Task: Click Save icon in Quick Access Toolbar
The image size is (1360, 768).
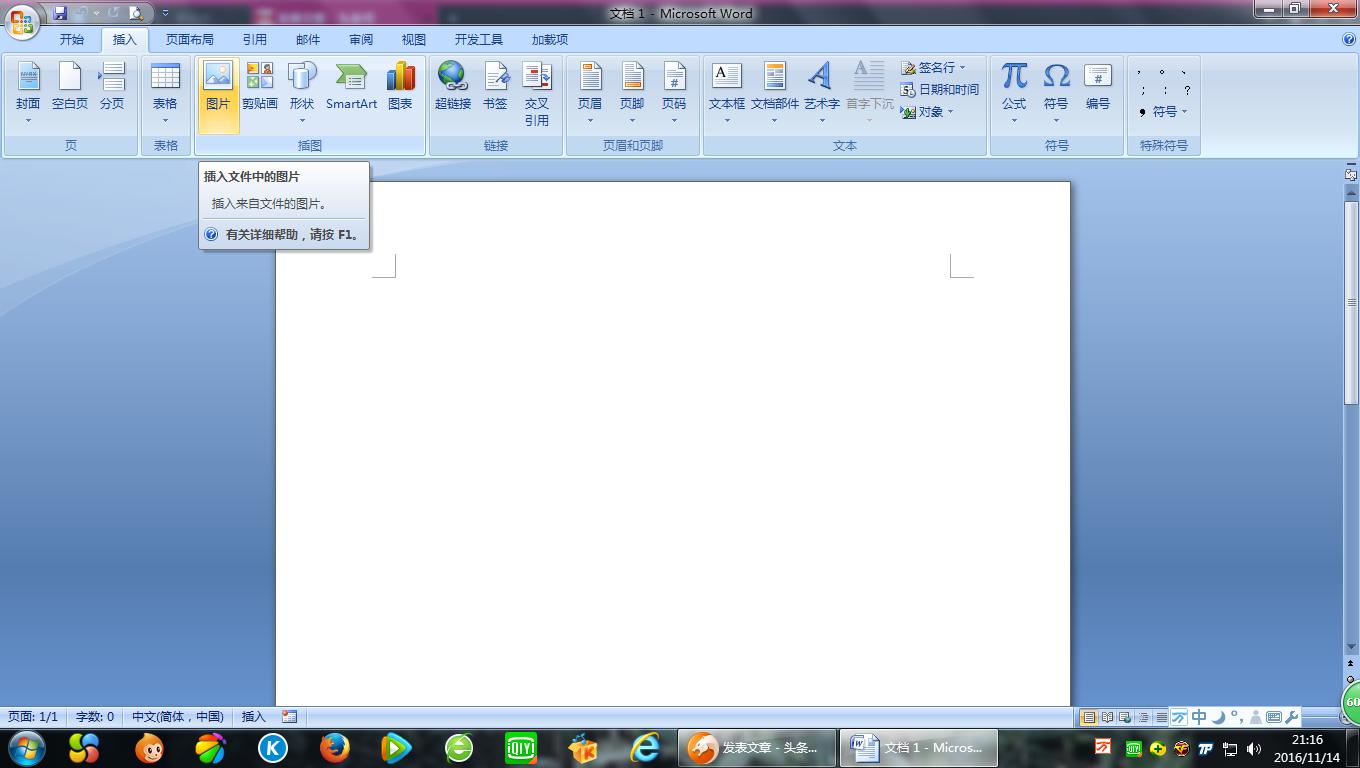Action: click(60, 13)
